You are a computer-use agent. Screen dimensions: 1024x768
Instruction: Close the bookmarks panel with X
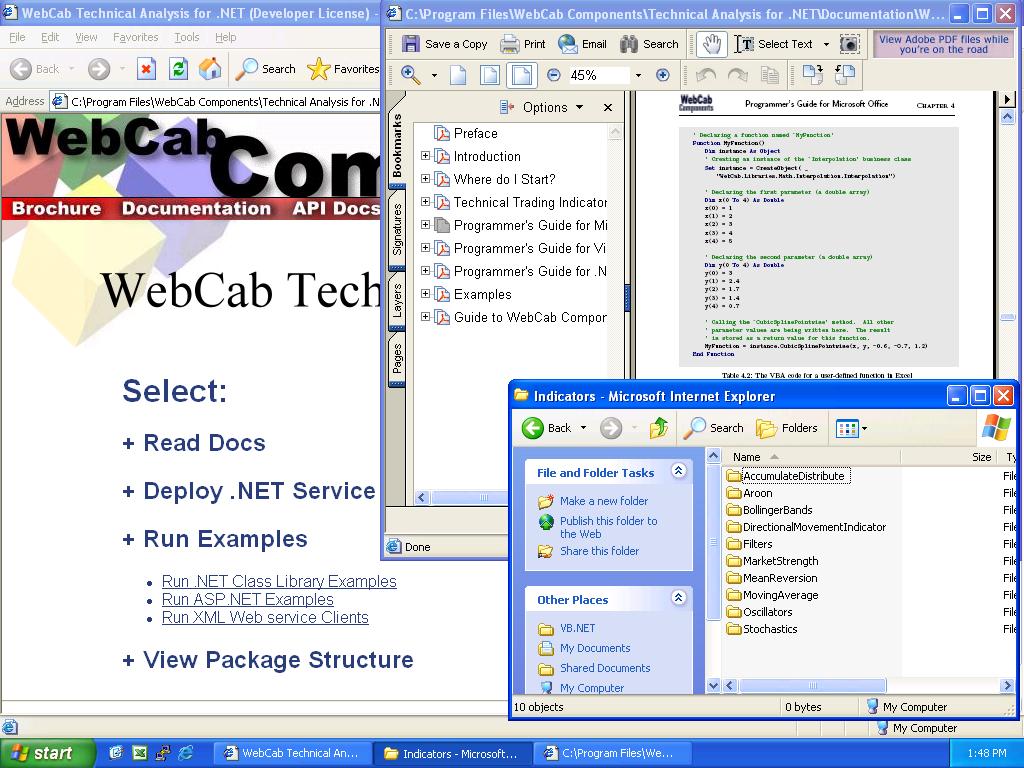pyautogui.click(x=608, y=107)
